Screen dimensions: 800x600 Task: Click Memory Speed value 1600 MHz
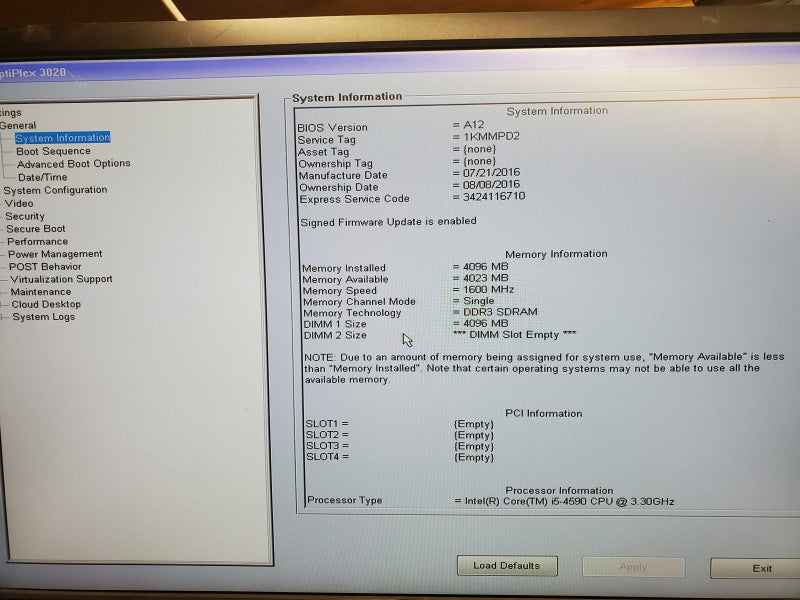[488, 289]
